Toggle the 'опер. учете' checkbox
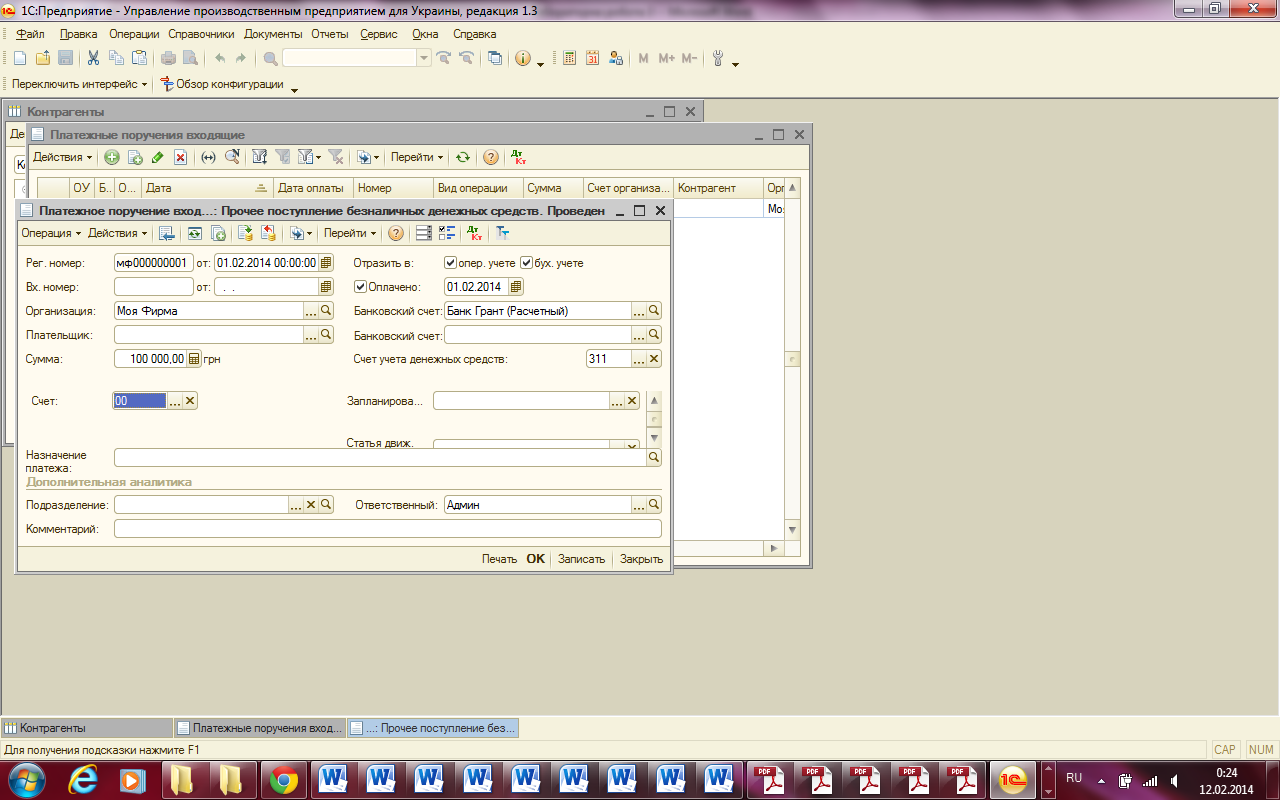This screenshot has height=800, width=1280. coord(451,263)
